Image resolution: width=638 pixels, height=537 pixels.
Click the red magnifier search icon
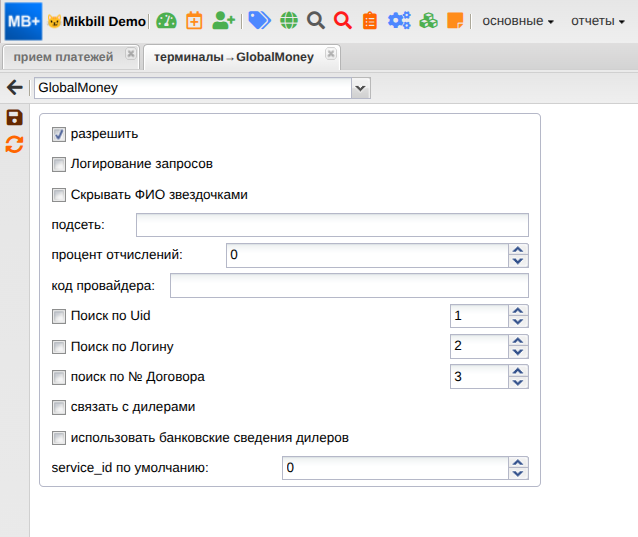pos(343,21)
